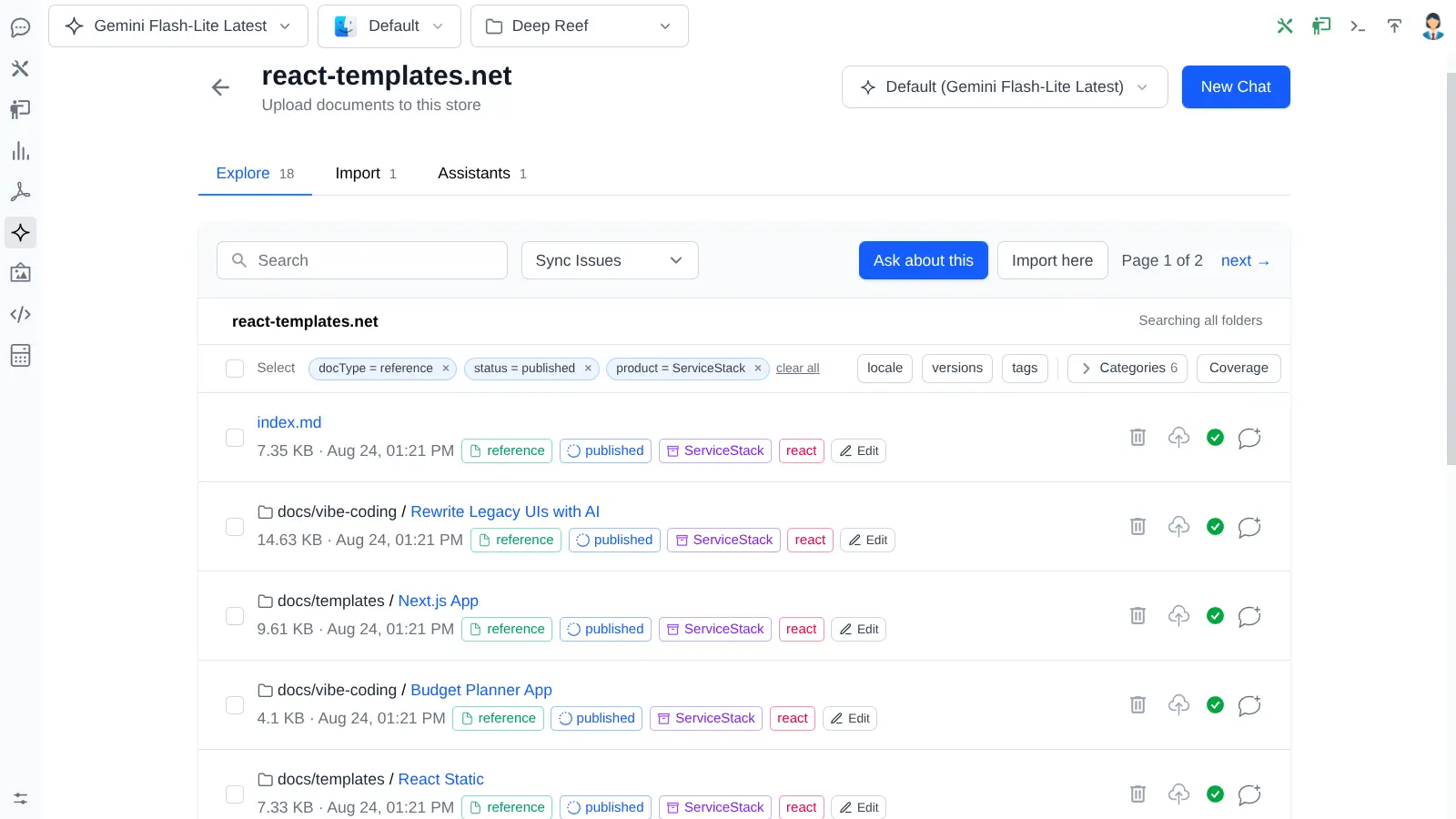Open chat bubble for Budget Planner App row
The height and width of the screenshot is (819, 1456).
pos(1249,704)
